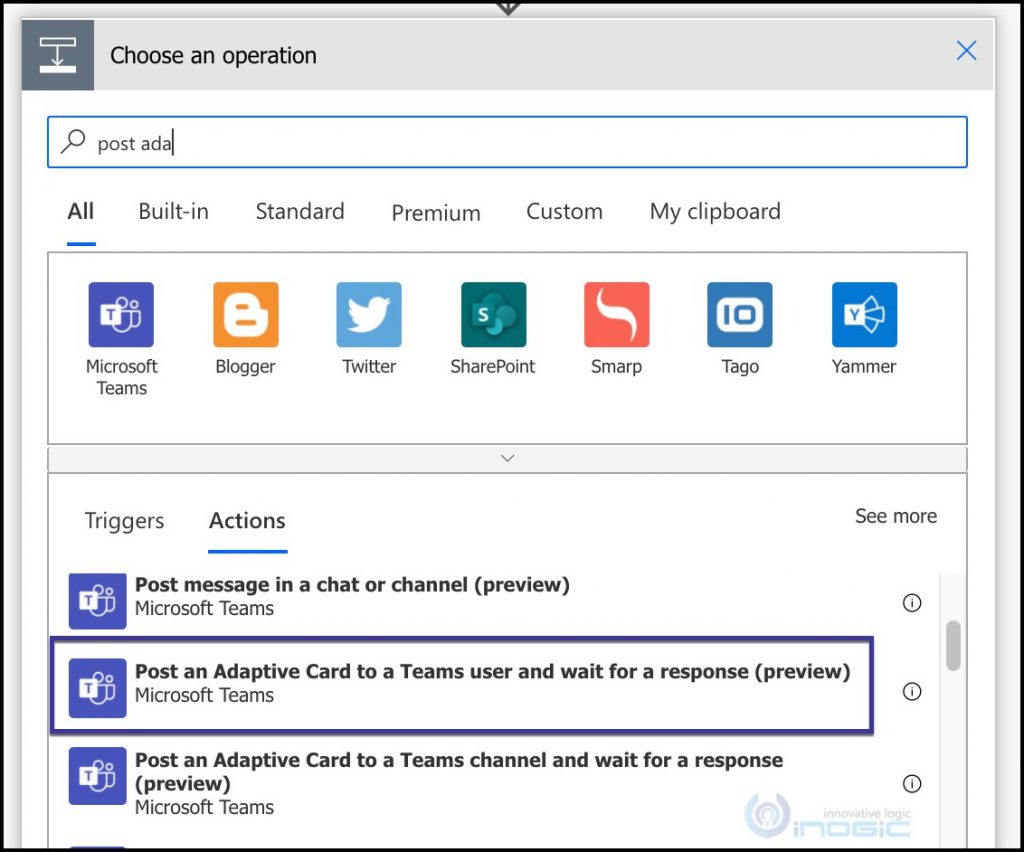Click the search magnifier icon

(x=73, y=142)
